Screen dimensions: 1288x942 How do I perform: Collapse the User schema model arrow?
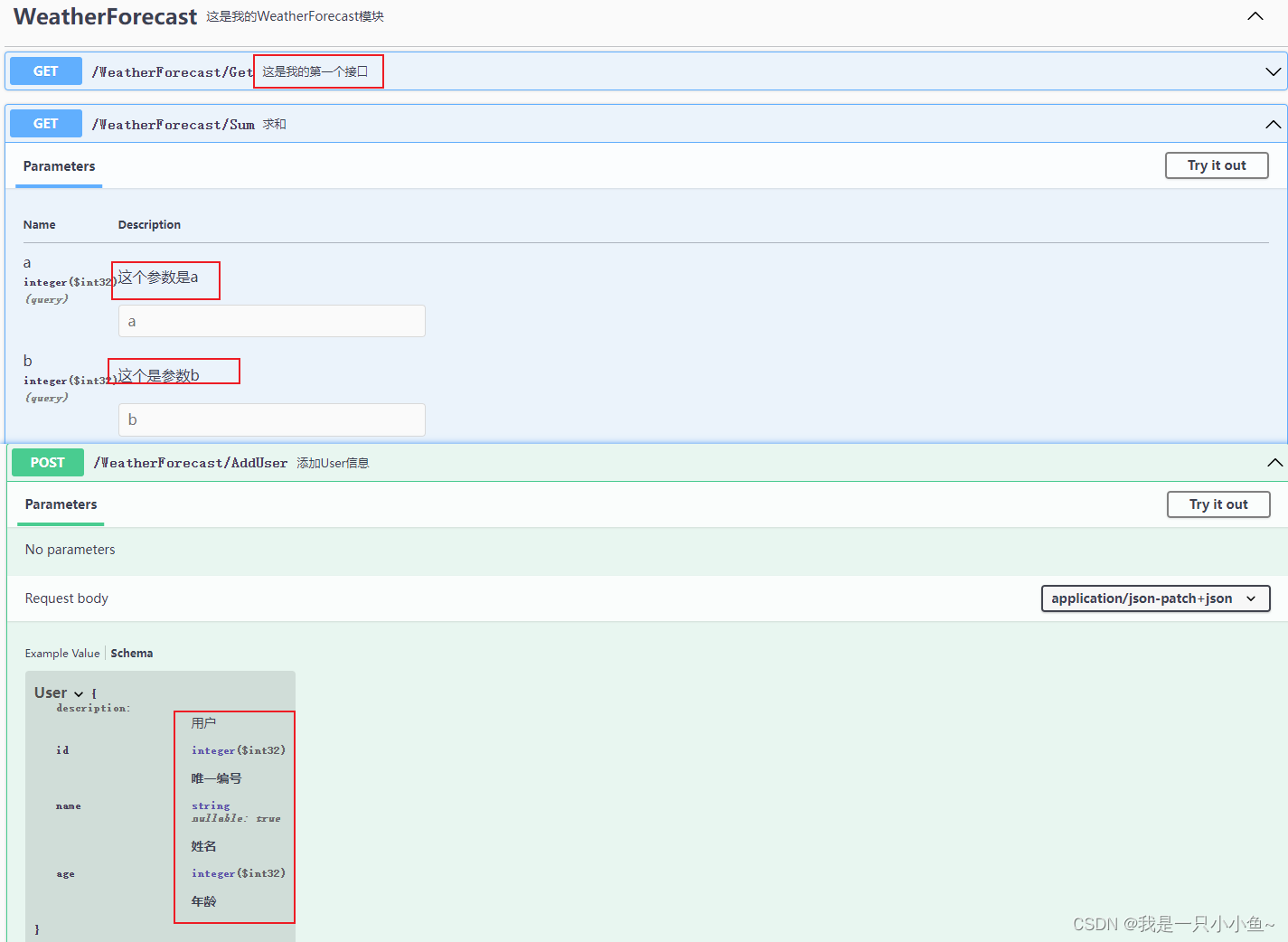pos(79,693)
